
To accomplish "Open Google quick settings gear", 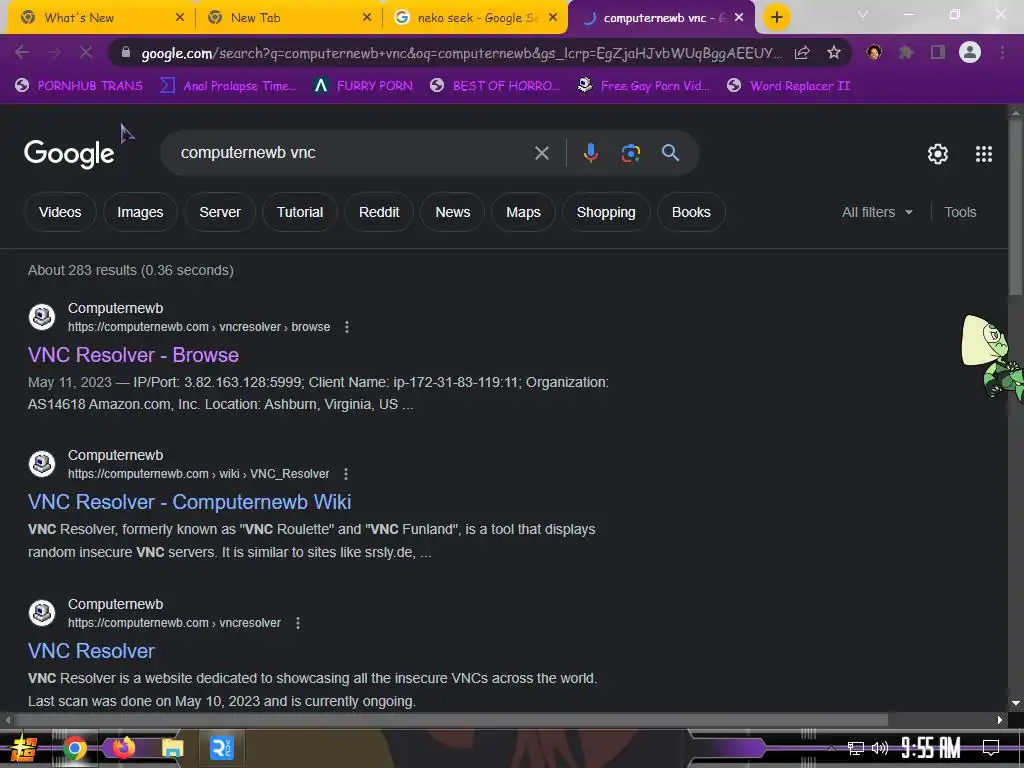I will click(x=938, y=154).
